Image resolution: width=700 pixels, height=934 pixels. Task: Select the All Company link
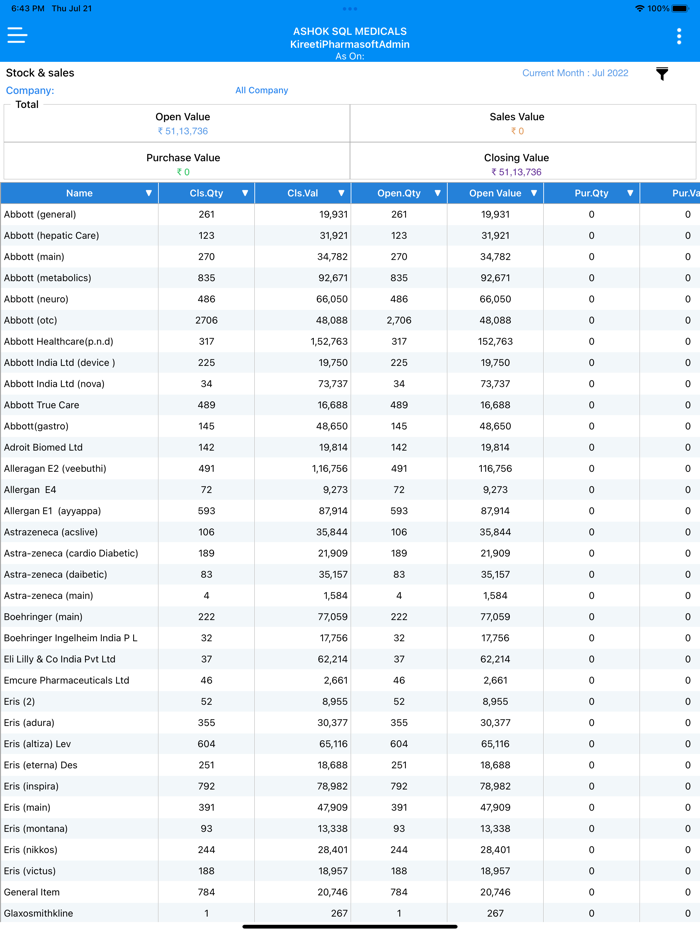click(x=262, y=90)
